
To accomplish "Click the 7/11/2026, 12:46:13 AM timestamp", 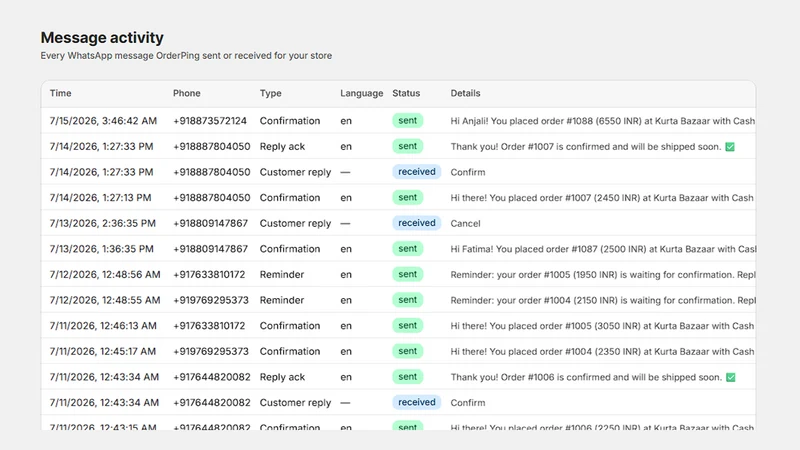I will pos(103,326).
